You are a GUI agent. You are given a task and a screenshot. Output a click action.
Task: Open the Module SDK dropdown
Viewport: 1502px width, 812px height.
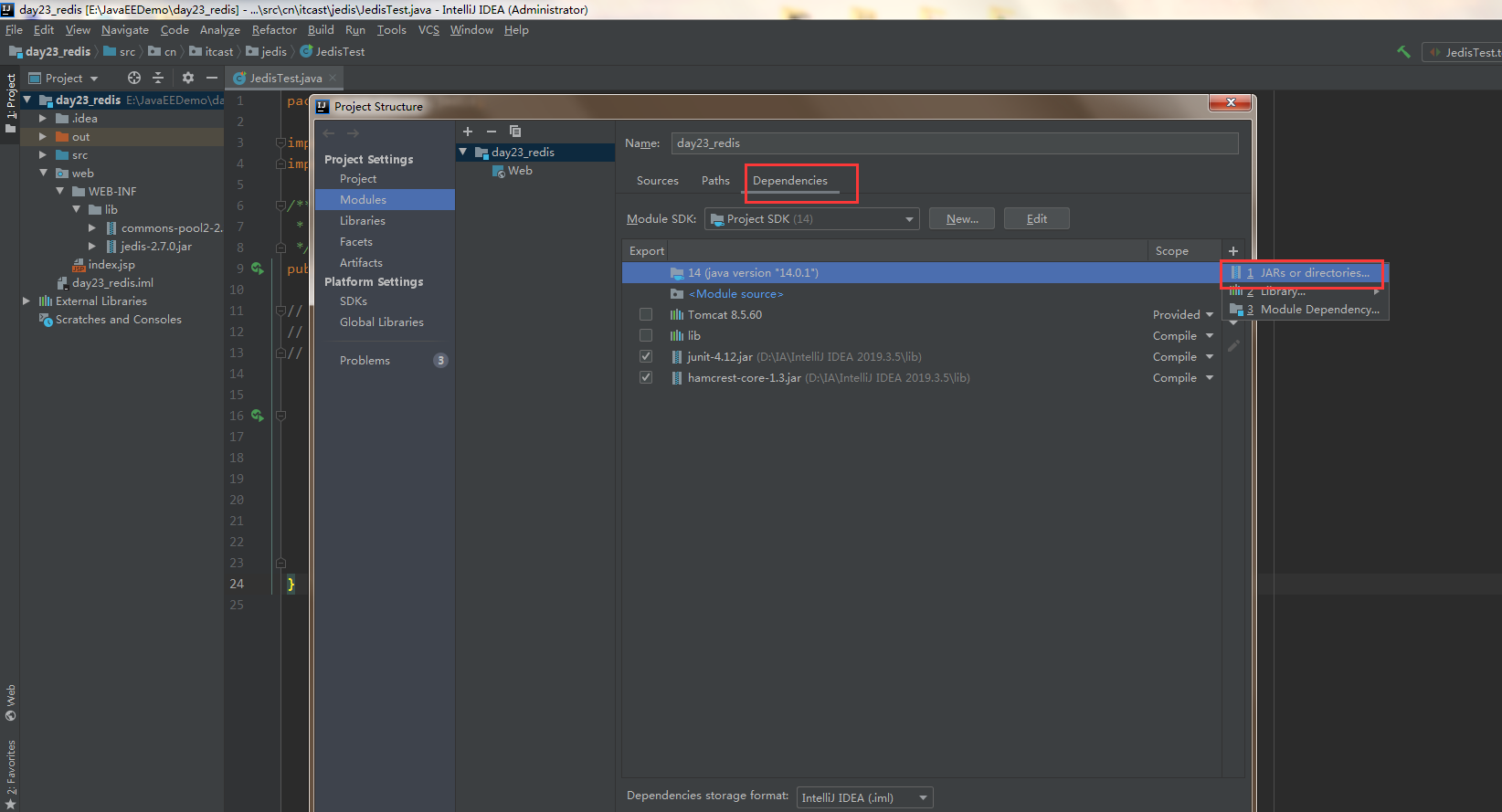[x=812, y=219]
